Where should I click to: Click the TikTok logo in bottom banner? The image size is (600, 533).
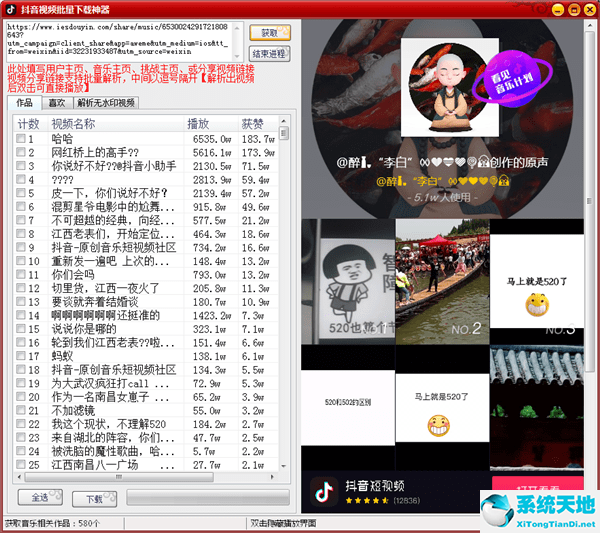[x=323, y=492]
